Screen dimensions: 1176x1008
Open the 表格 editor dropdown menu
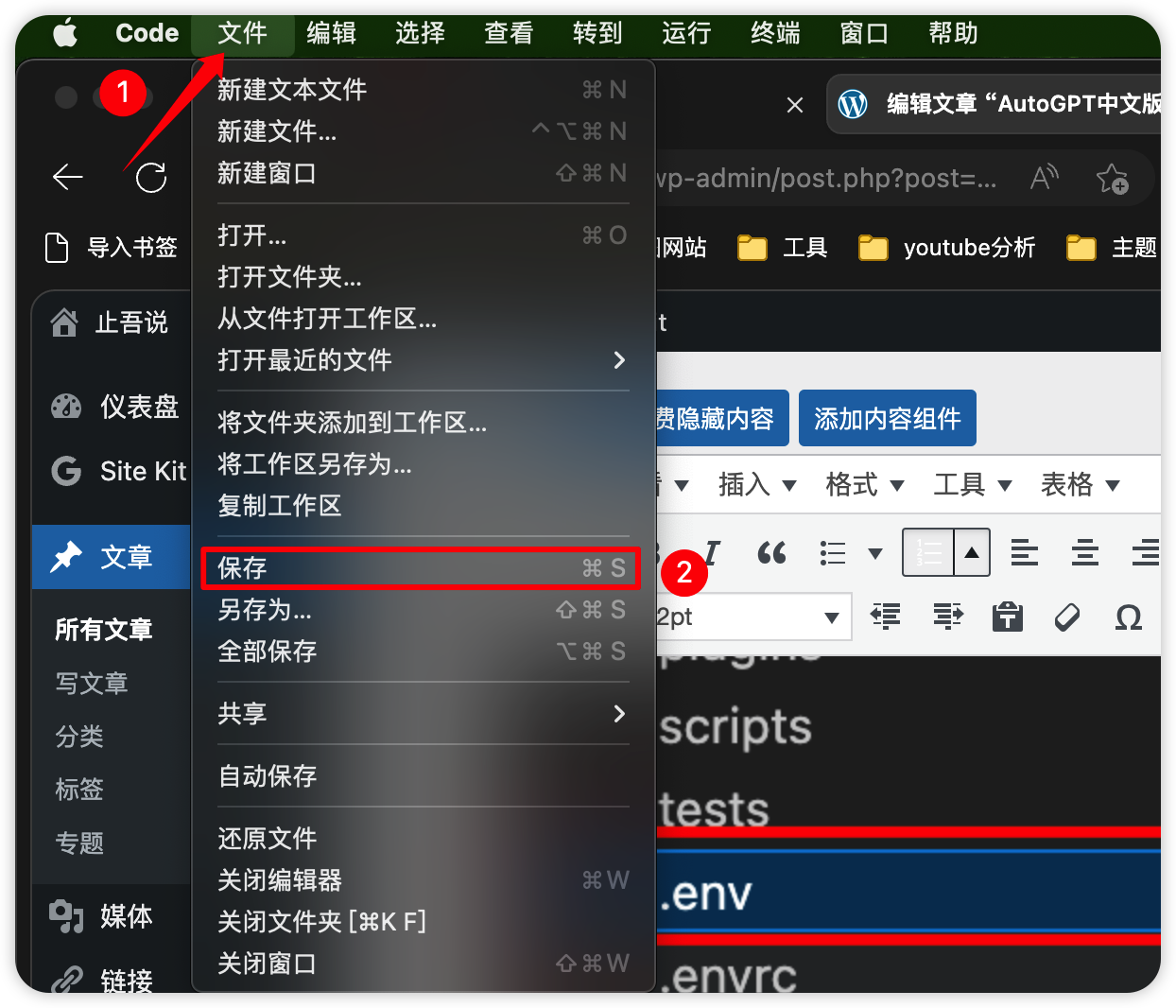[1080, 485]
